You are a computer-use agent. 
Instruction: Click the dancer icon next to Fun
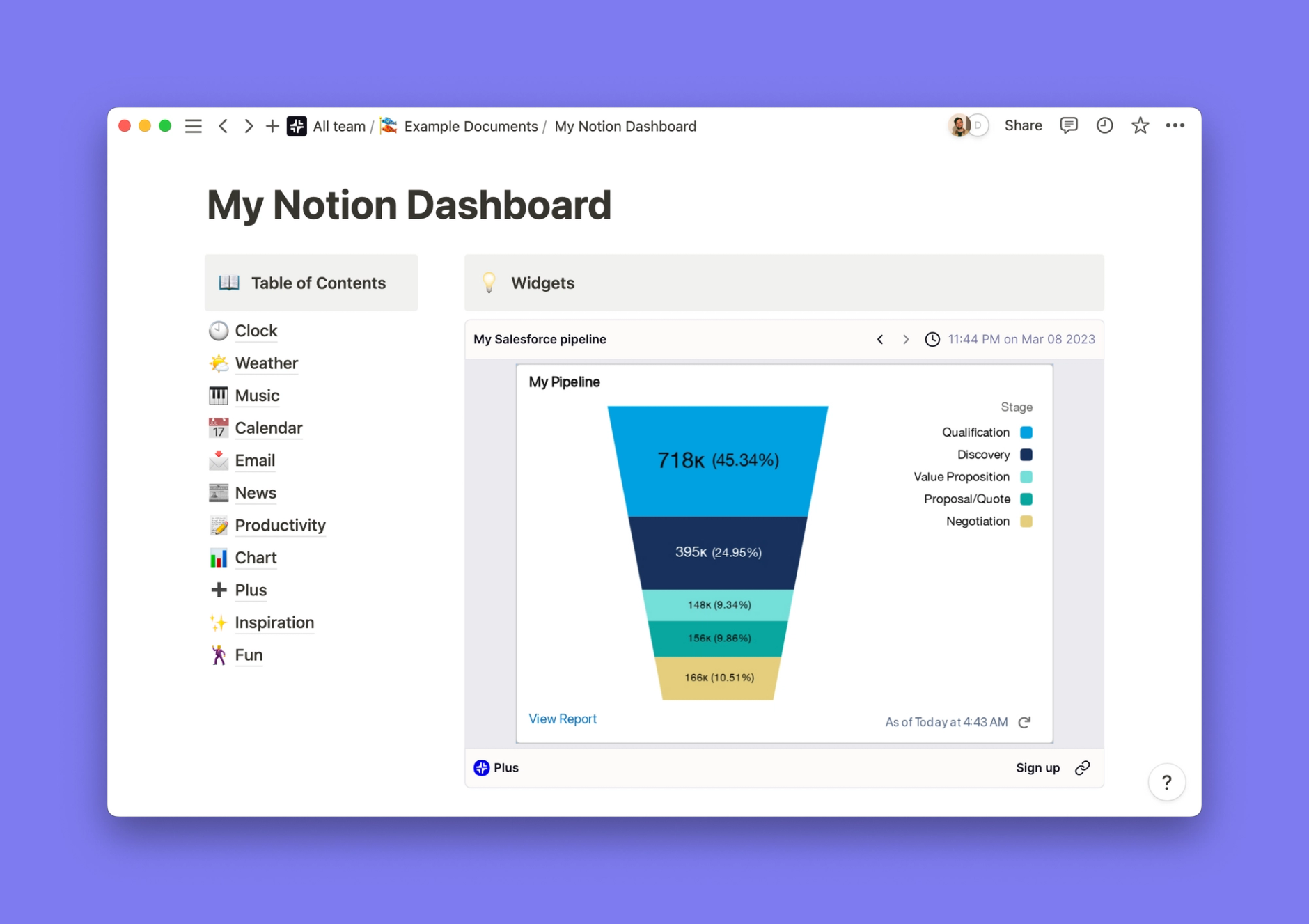click(x=219, y=655)
